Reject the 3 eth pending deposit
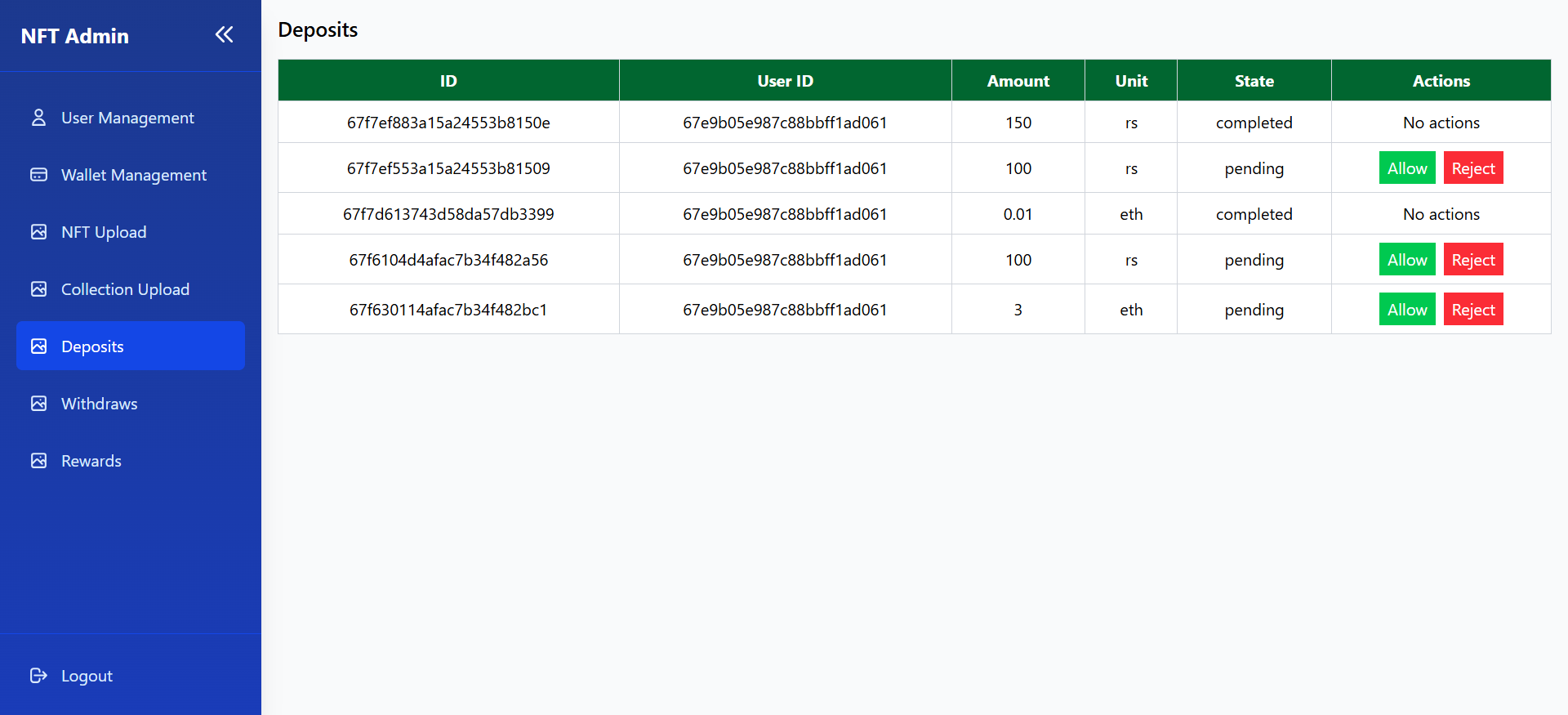The image size is (1568, 715). tap(1472, 310)
